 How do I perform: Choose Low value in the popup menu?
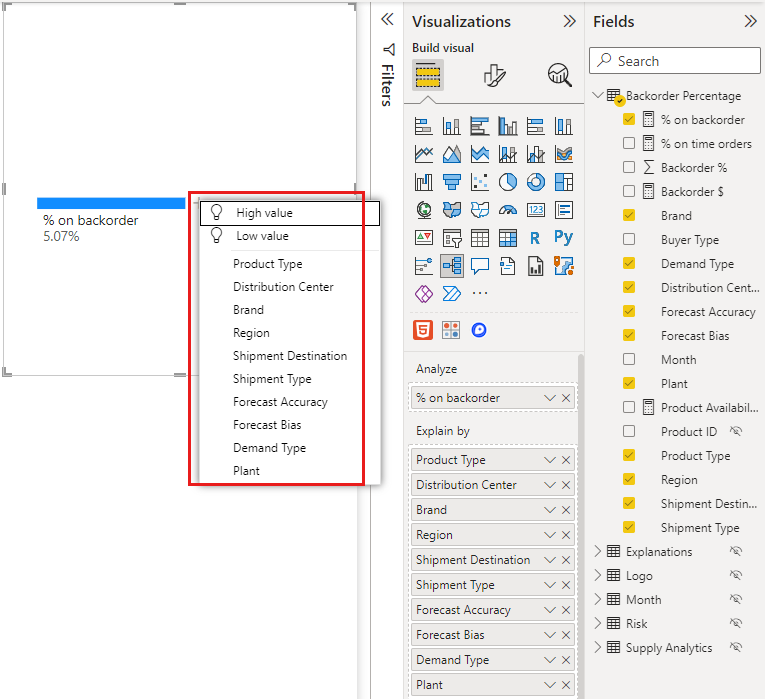tap(290, 236)
